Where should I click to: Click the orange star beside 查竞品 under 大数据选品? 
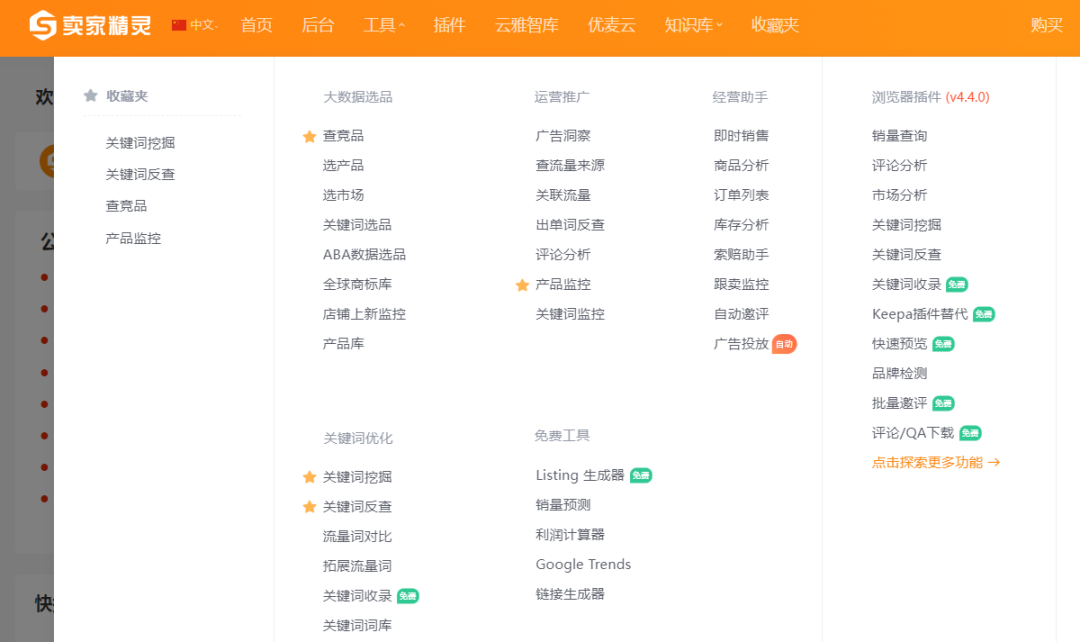point(309,136)
